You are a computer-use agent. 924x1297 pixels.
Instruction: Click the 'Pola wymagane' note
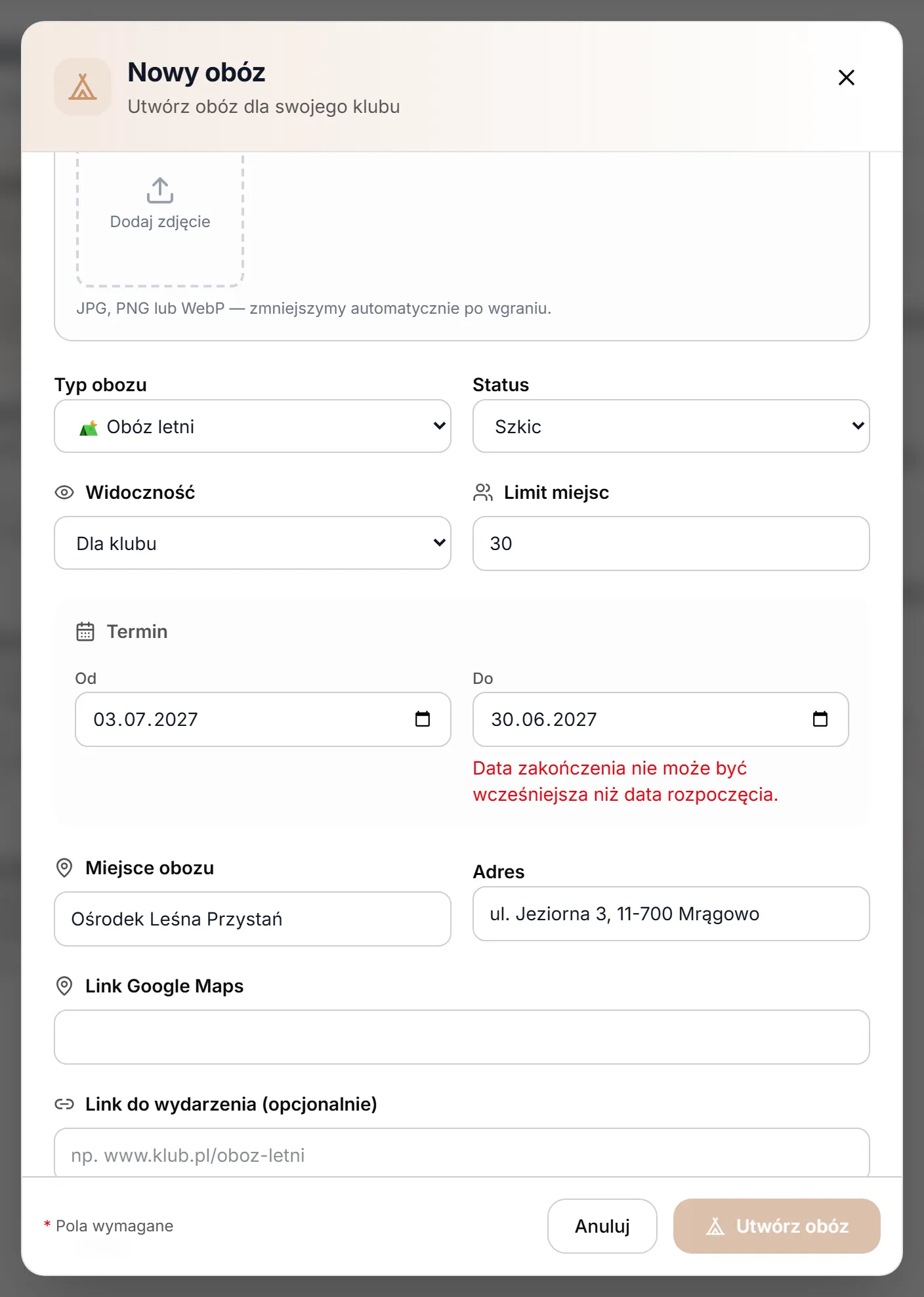pyautogui.click(x=108, y=1226)
